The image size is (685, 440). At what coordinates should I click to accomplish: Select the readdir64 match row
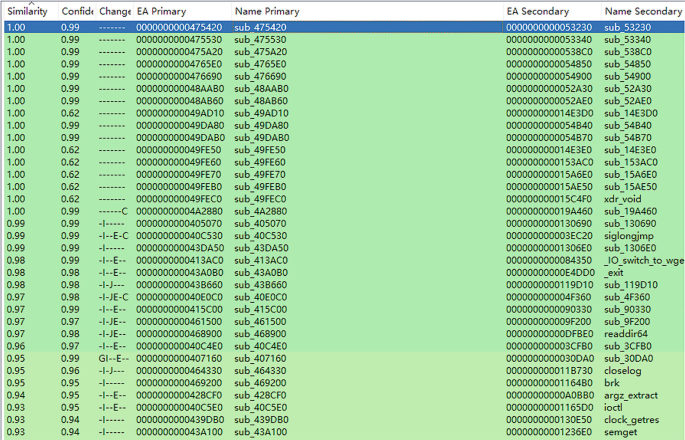pyautogui.click(x=628, y=333)
